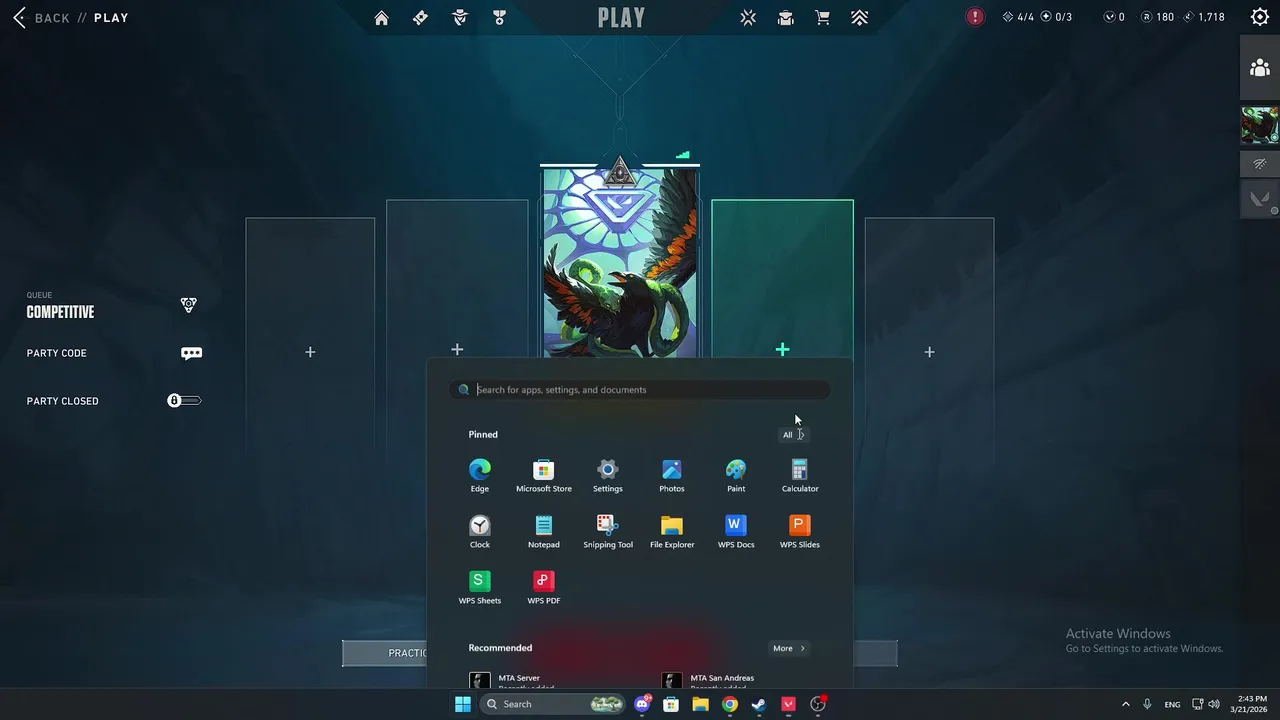This screenshot has width=1280, height=720.
Task: Click the 0/3 counter in top bar
Action: point(1056,17)
